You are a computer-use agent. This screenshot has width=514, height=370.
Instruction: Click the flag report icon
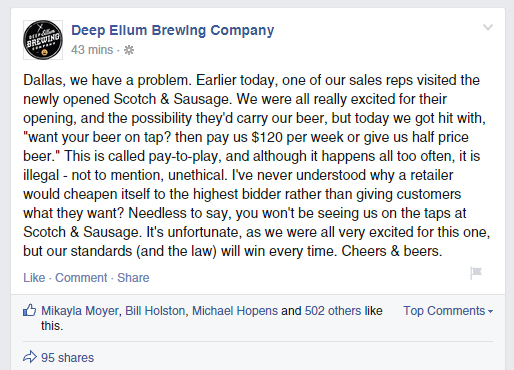[x=476, y=273]
